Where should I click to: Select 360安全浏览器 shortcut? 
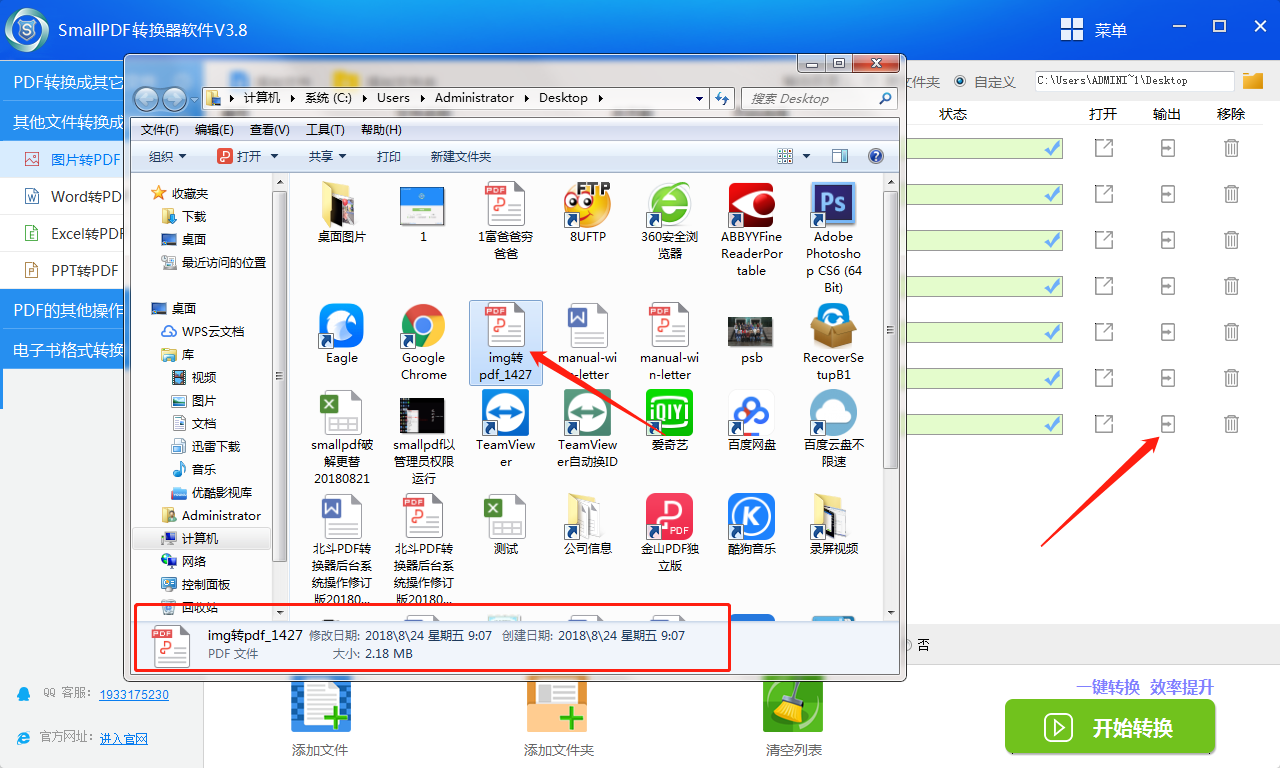click(670, 222)
